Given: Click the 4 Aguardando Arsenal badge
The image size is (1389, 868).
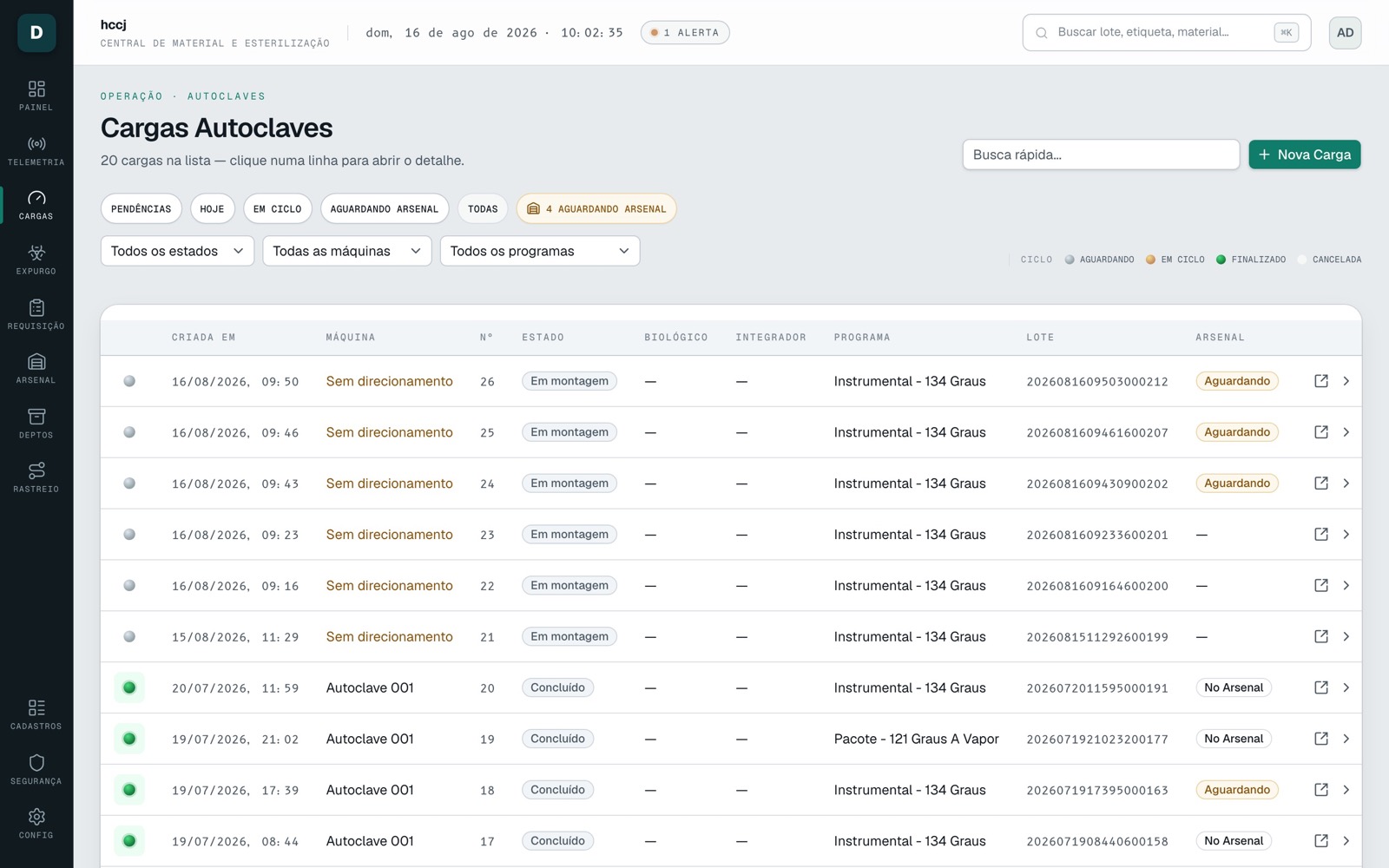Looking at the screenshot, I should 596,209.
